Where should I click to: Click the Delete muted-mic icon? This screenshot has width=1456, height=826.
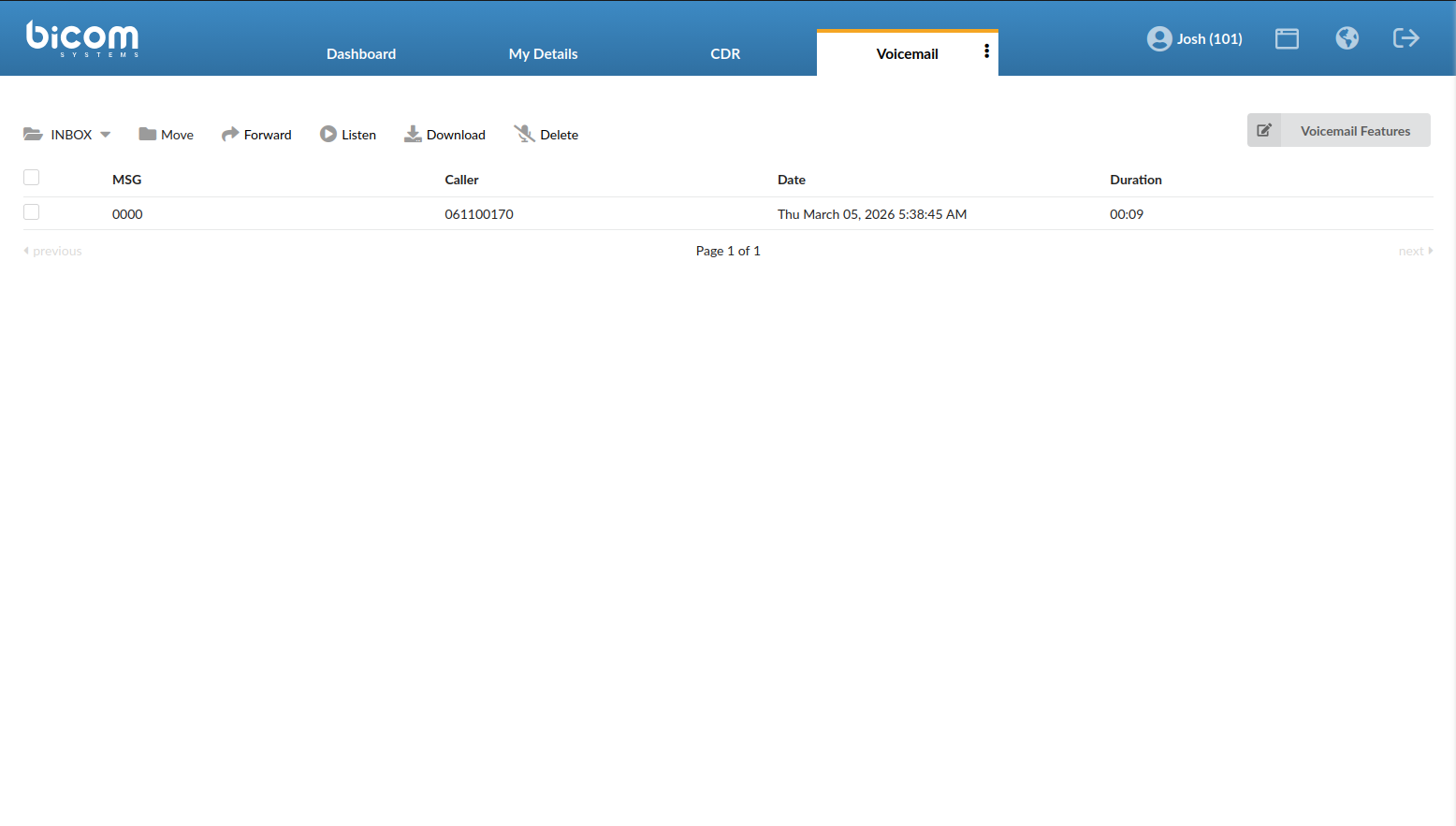(524, 134)
